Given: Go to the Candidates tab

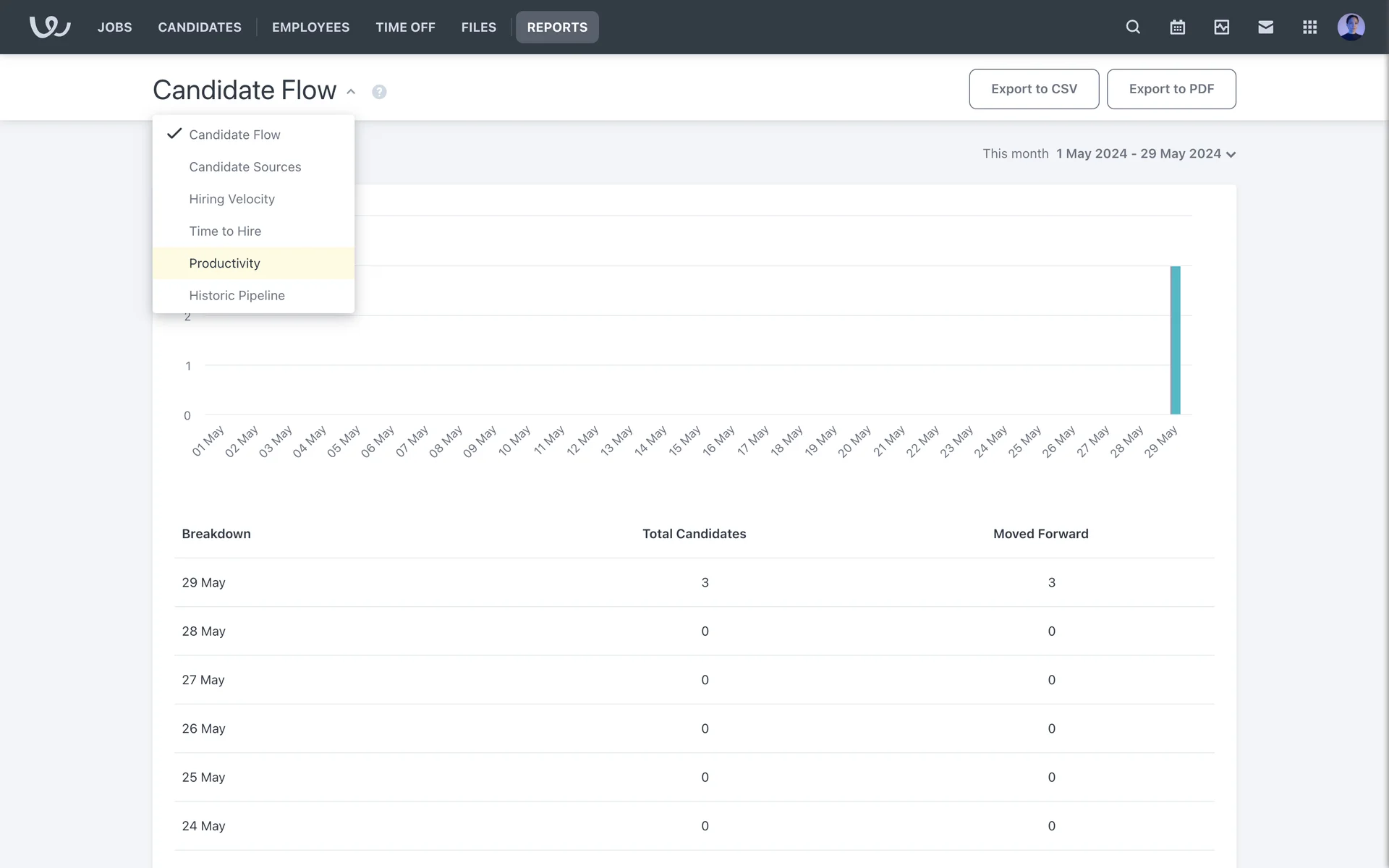Looking at the screenshot, I should (200, 27).
